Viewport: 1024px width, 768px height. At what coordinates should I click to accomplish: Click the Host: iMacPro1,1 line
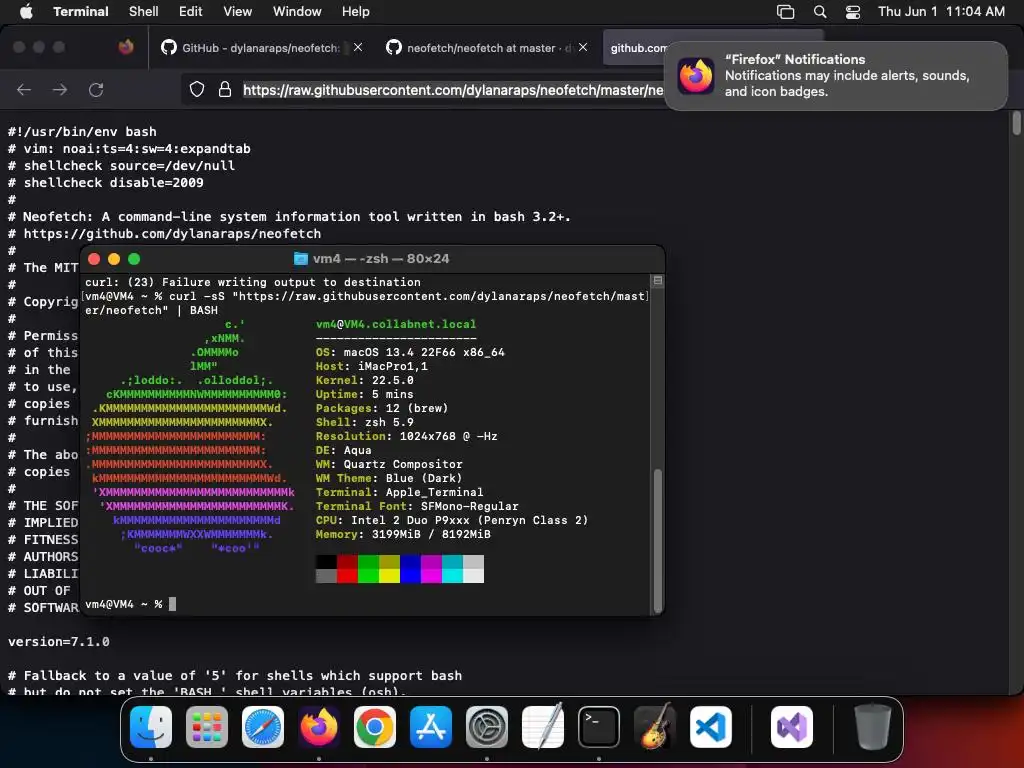(372, 366)
